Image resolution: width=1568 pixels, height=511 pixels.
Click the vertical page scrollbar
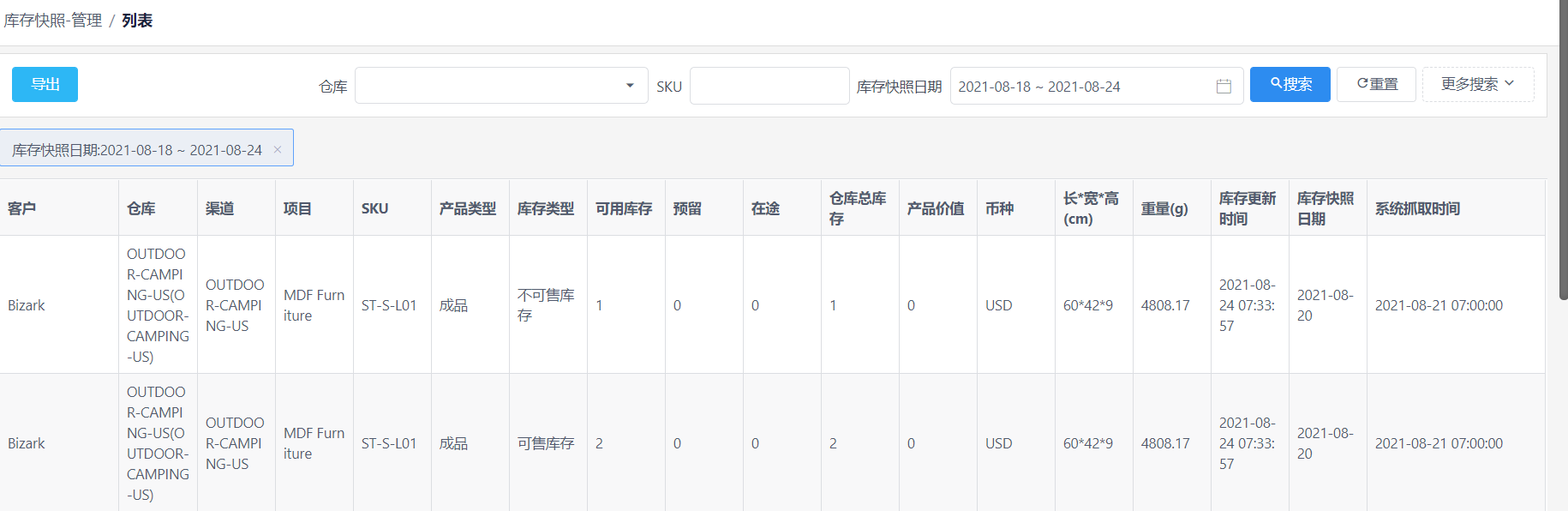click(1564, 150)
